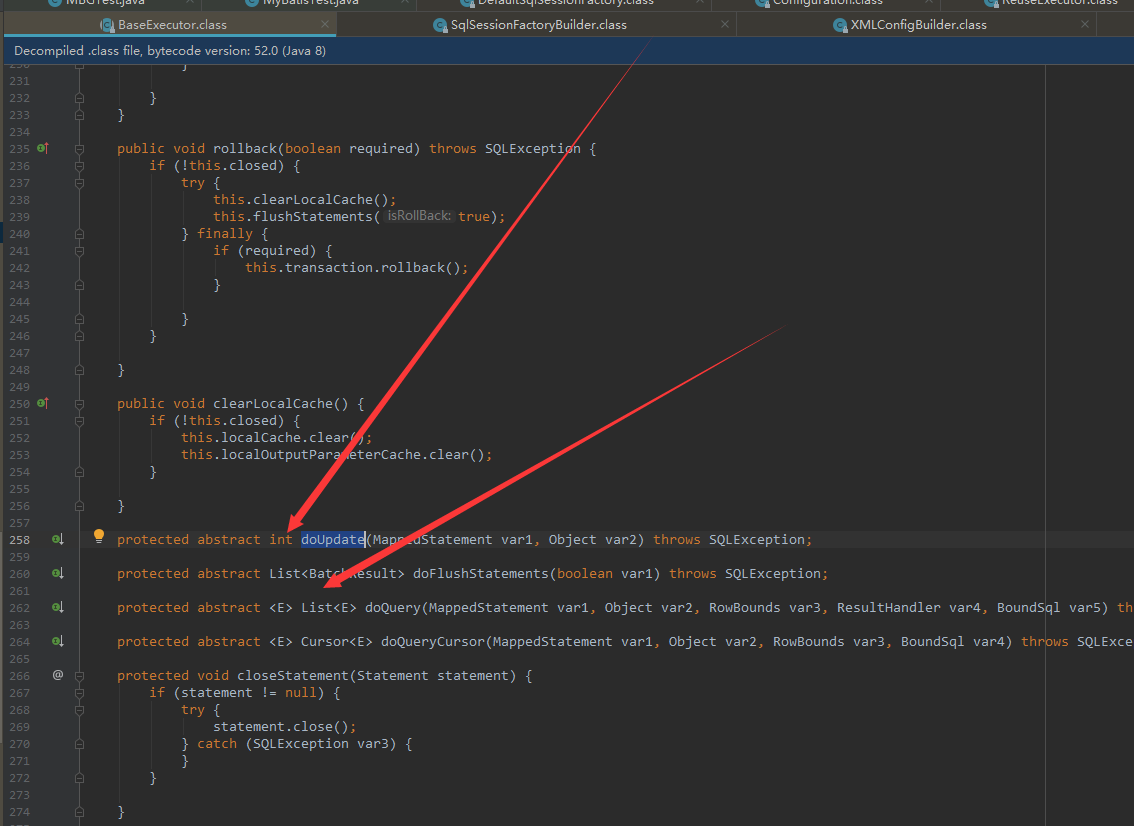Screen dimensions: 1134x826
Task: Switch to the BaseExecutor.class tab
Action: click(x=171, y=25)
